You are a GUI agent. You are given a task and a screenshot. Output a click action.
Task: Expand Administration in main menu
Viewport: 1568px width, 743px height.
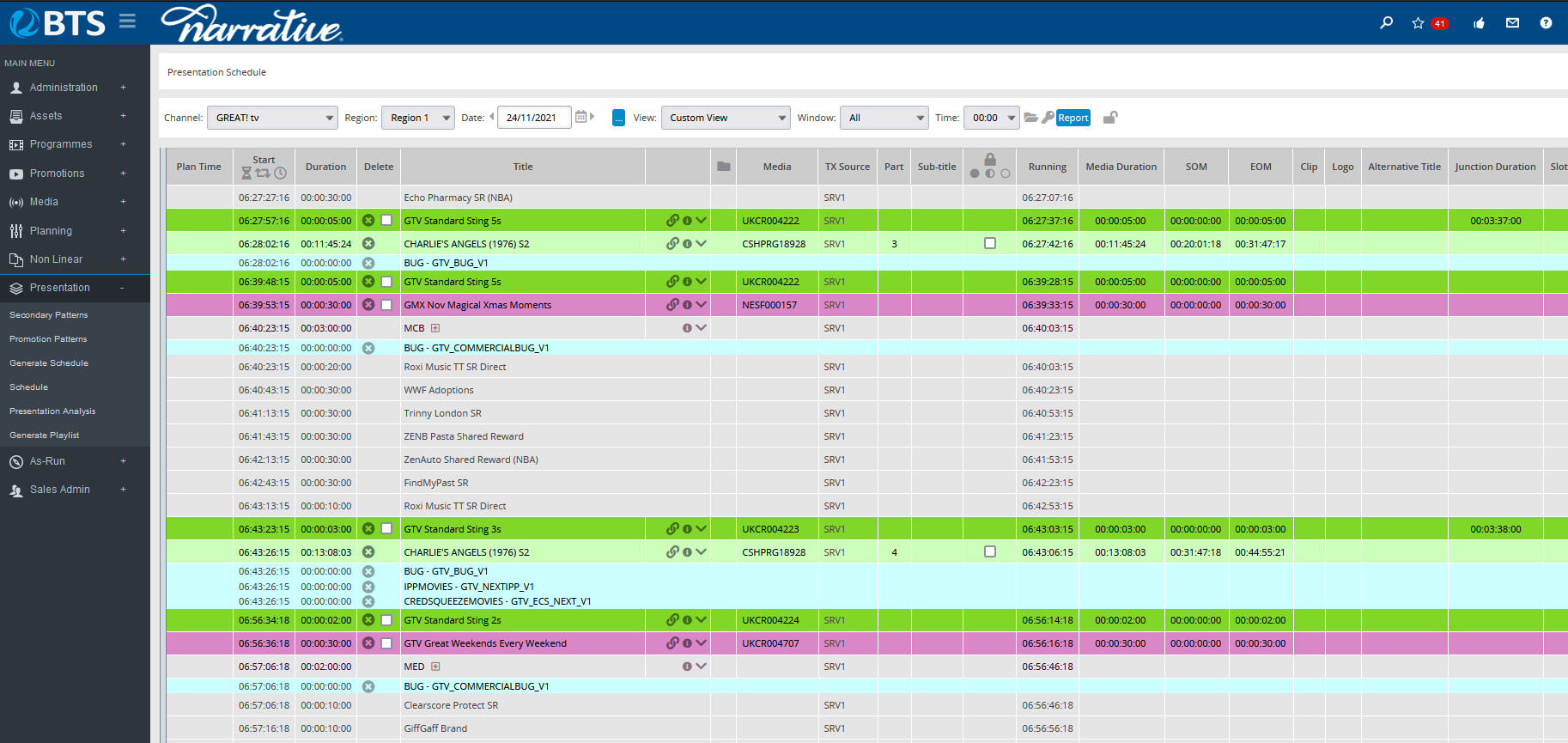[123, 88]
